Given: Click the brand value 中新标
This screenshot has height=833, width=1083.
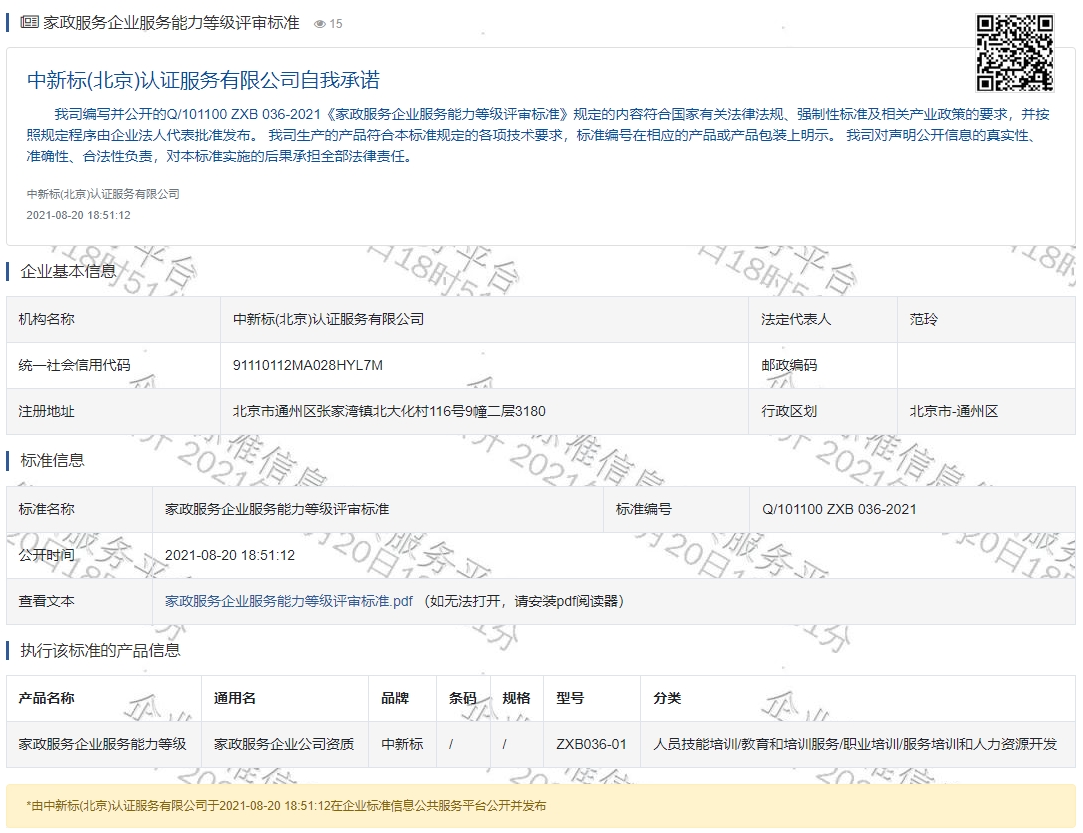Looking at the screenshot, I should point(402,745).
